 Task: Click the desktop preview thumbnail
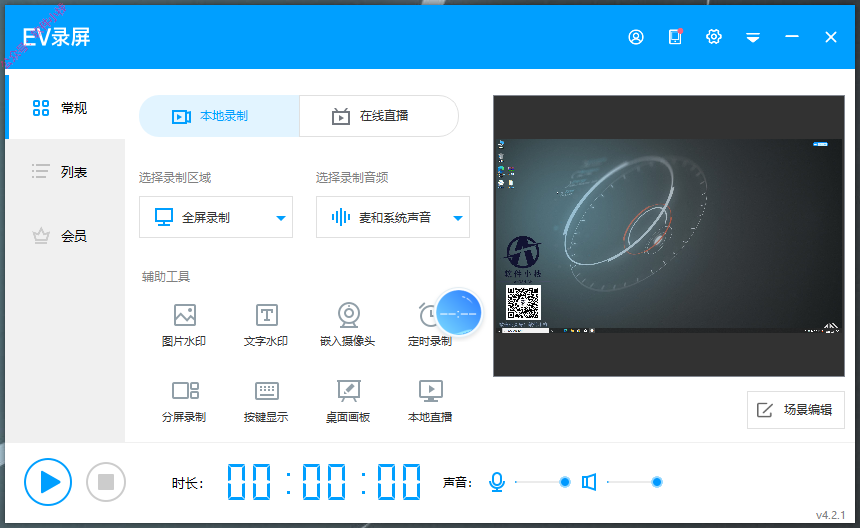click(669, 236)
